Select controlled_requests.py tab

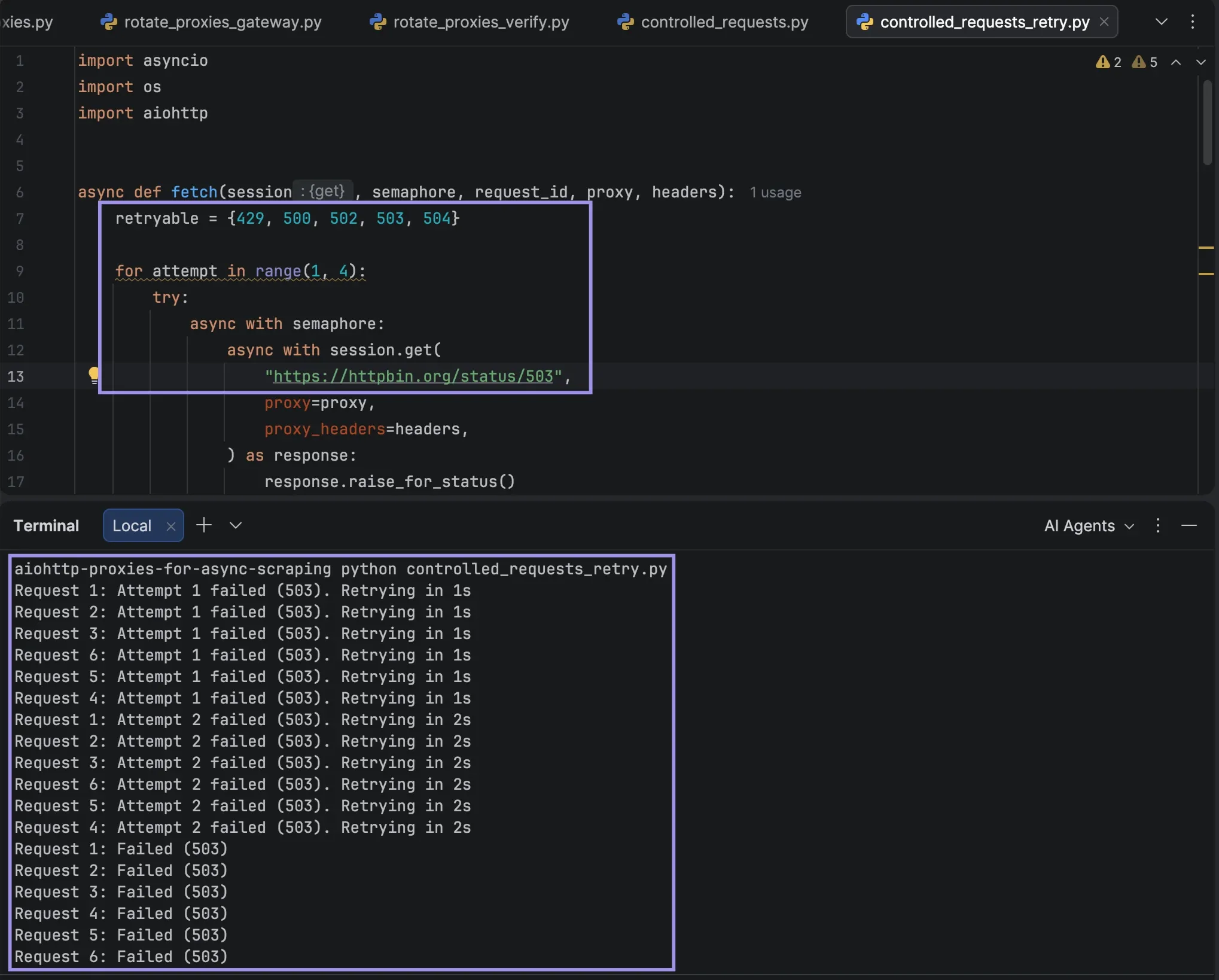click(712, 22)
